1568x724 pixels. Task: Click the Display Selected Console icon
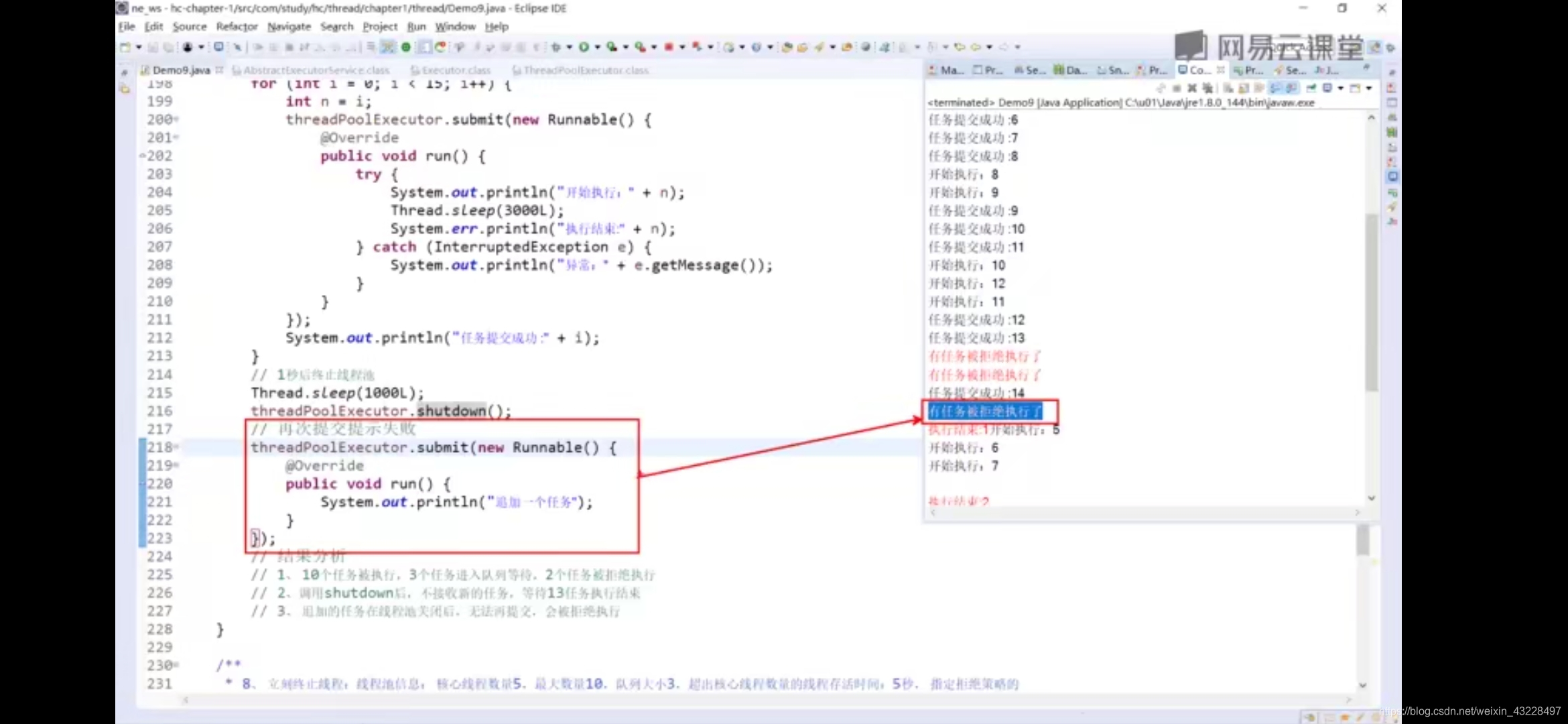[x=1327, y=88]
